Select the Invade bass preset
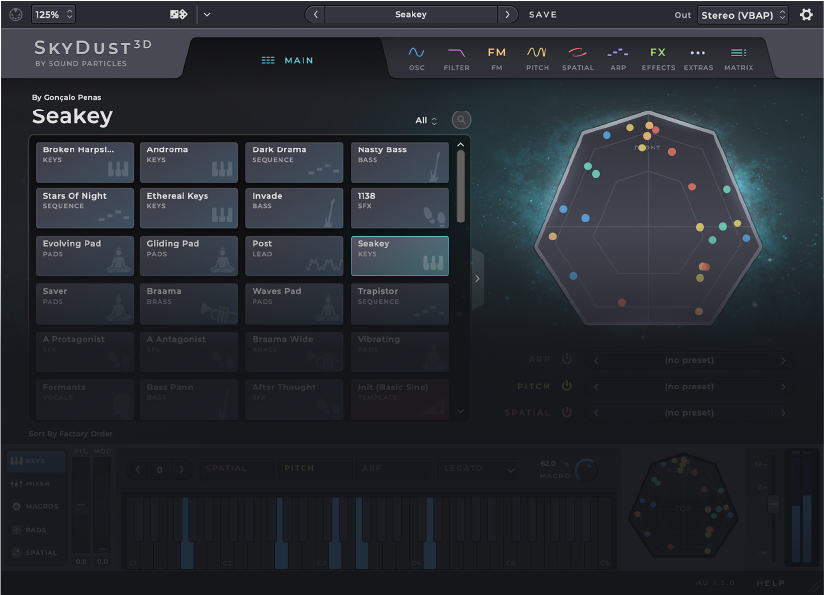This screenshot has width=824, height=595. (294, 208)
